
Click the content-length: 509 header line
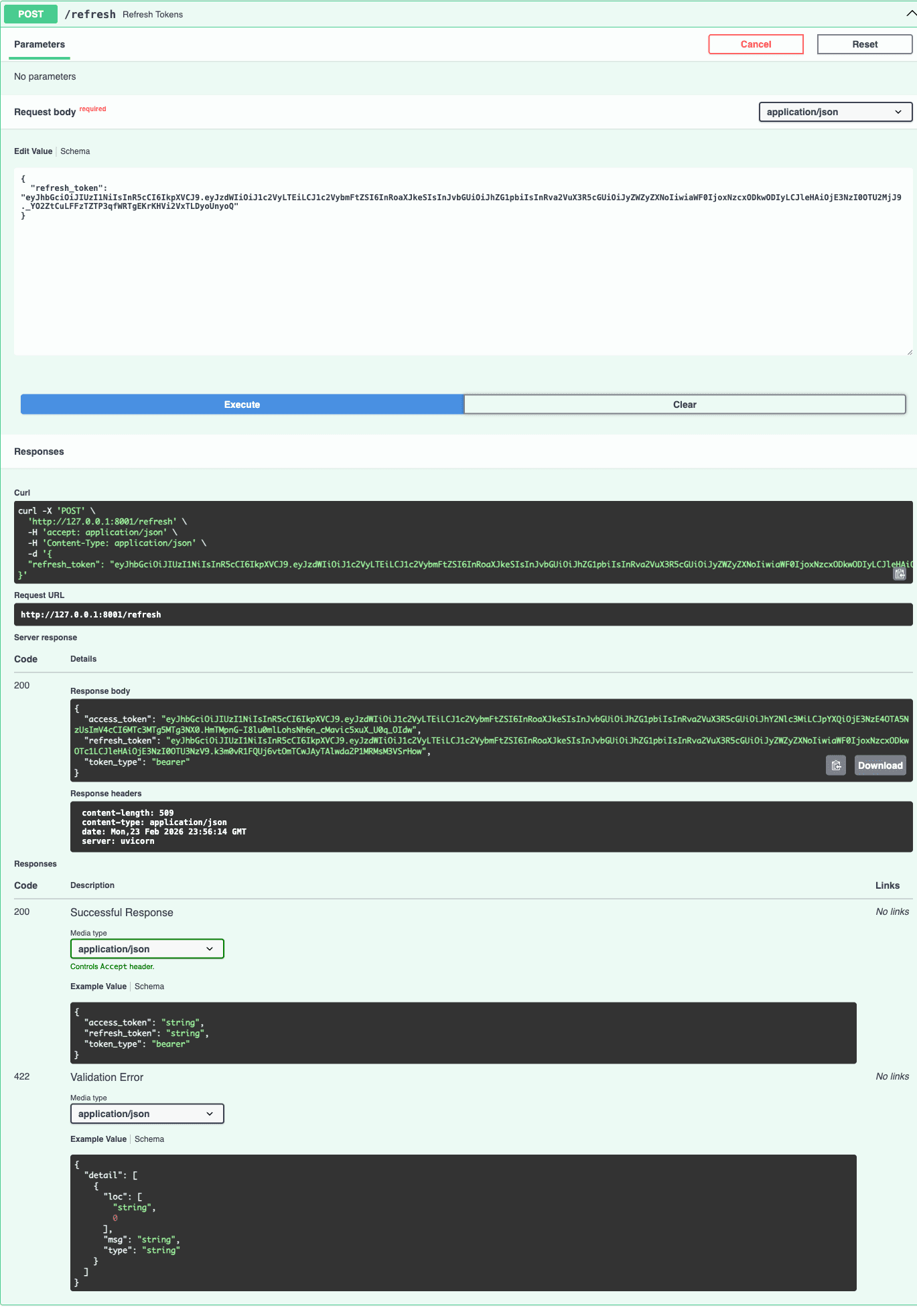point(128,813)
